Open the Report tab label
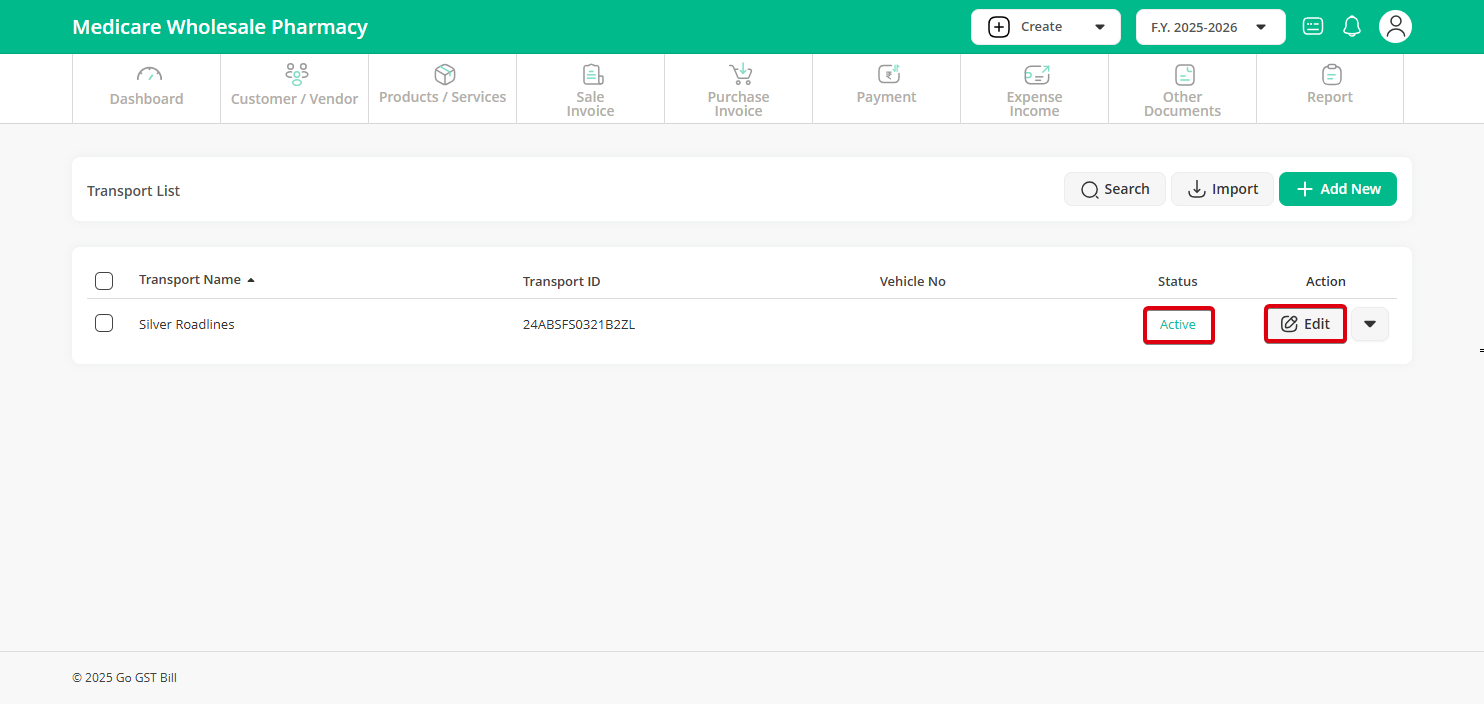The width and height of the screenshot is (1484, 704). pos(1330,97)
